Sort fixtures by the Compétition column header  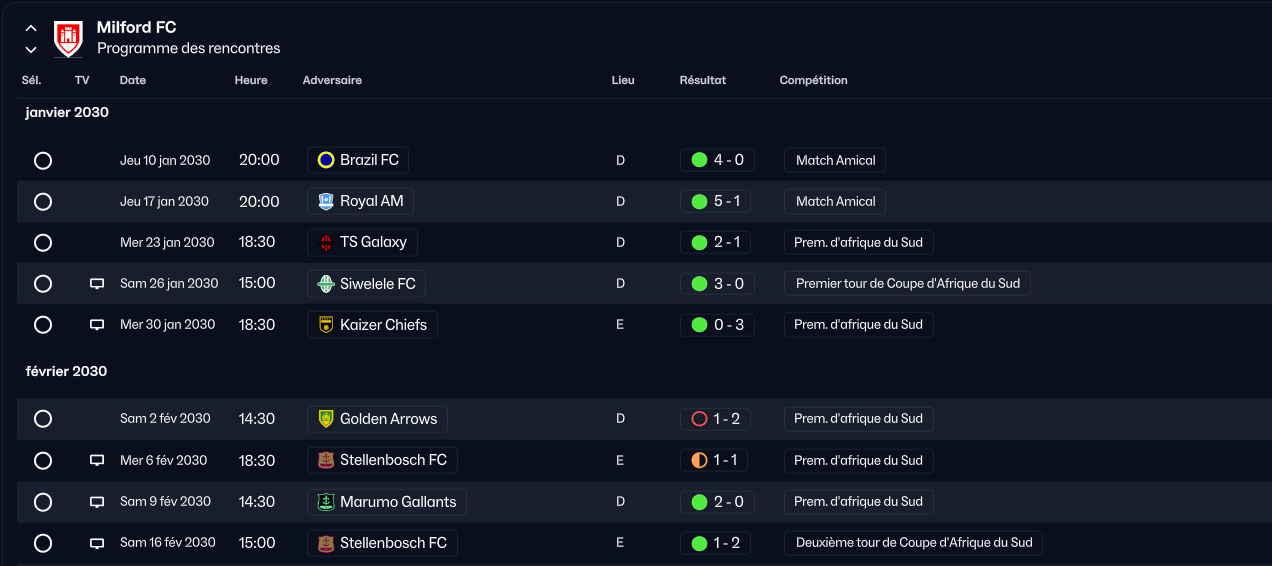[x=813, y=80]
